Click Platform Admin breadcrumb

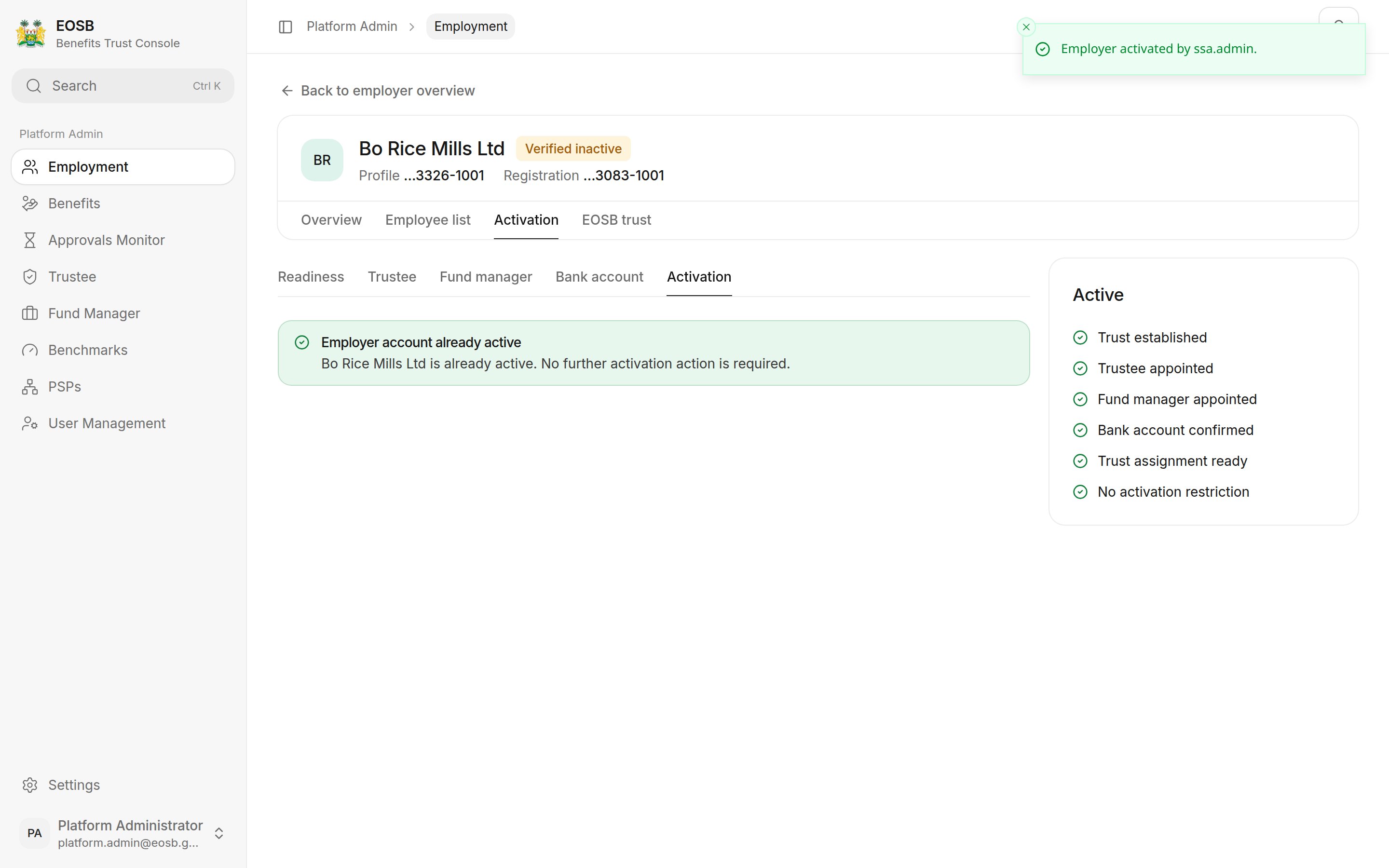(x=352, y=27)
